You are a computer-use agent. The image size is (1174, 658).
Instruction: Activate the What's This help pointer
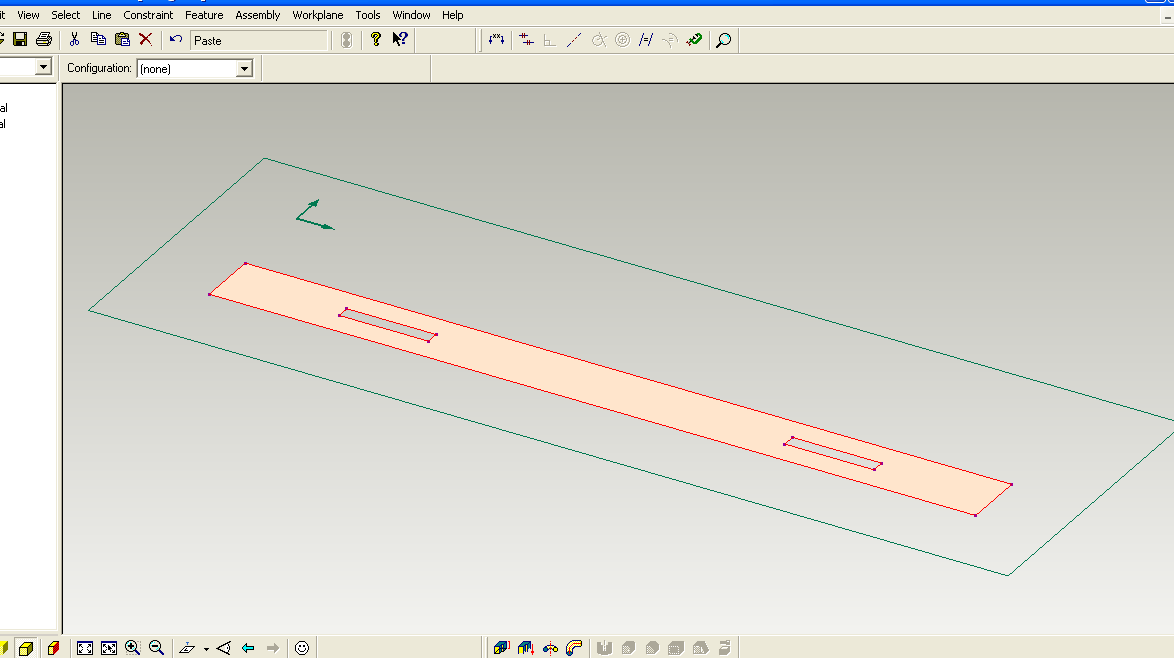(401, 40)
